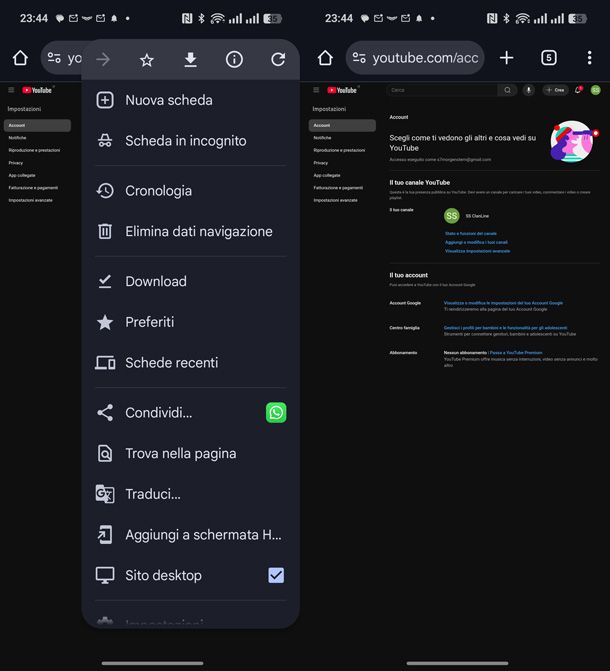Click Crea button on YouTube header
610x671 pixels.
[555, 90]
